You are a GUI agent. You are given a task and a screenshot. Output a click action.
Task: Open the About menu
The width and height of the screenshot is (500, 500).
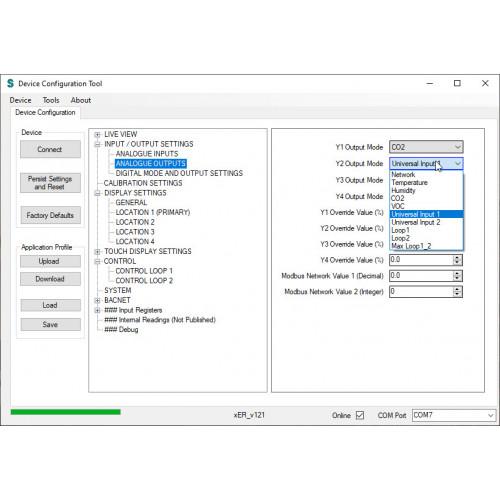click(x=81, y=100)
